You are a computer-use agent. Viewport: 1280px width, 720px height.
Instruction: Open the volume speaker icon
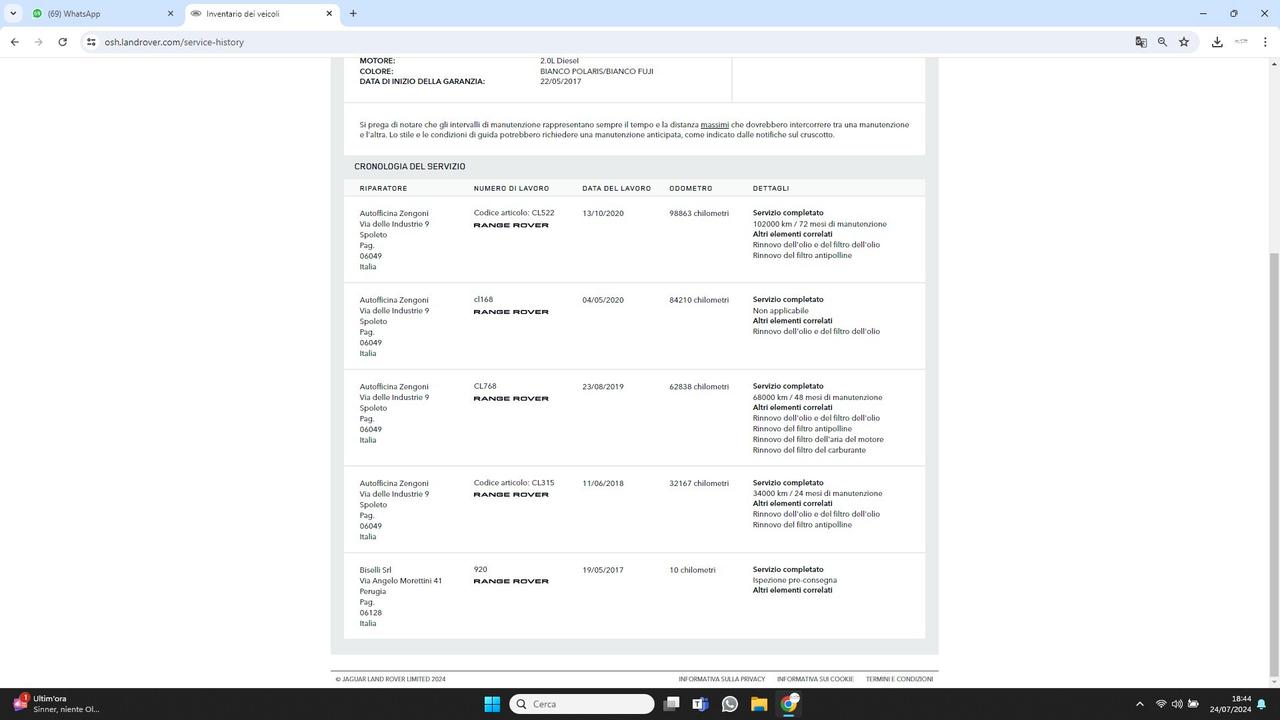pos(1177,704)
